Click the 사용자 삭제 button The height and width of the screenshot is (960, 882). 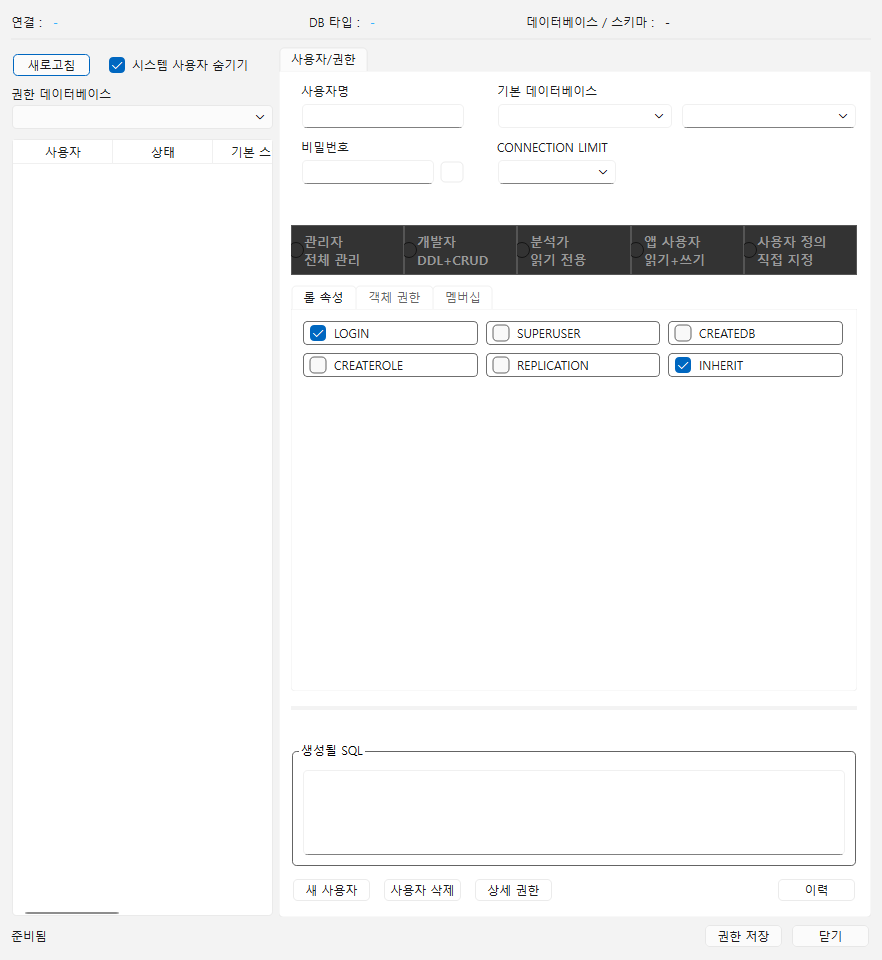[x=422, y=890]
